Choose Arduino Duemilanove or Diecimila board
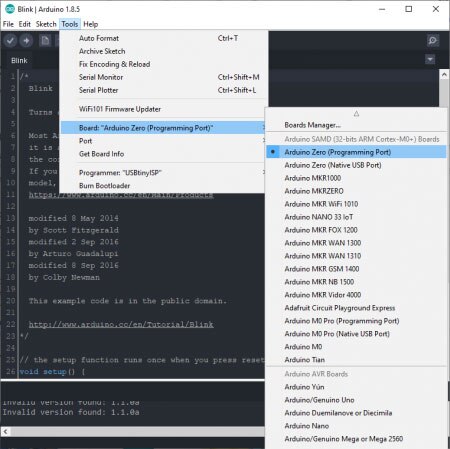 click(356, 413)
